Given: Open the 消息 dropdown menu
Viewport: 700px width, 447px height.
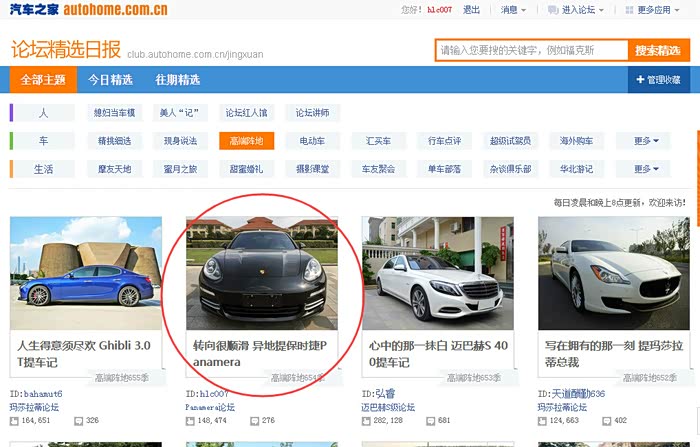Looking at the screenshot, I should coord(513,10).
